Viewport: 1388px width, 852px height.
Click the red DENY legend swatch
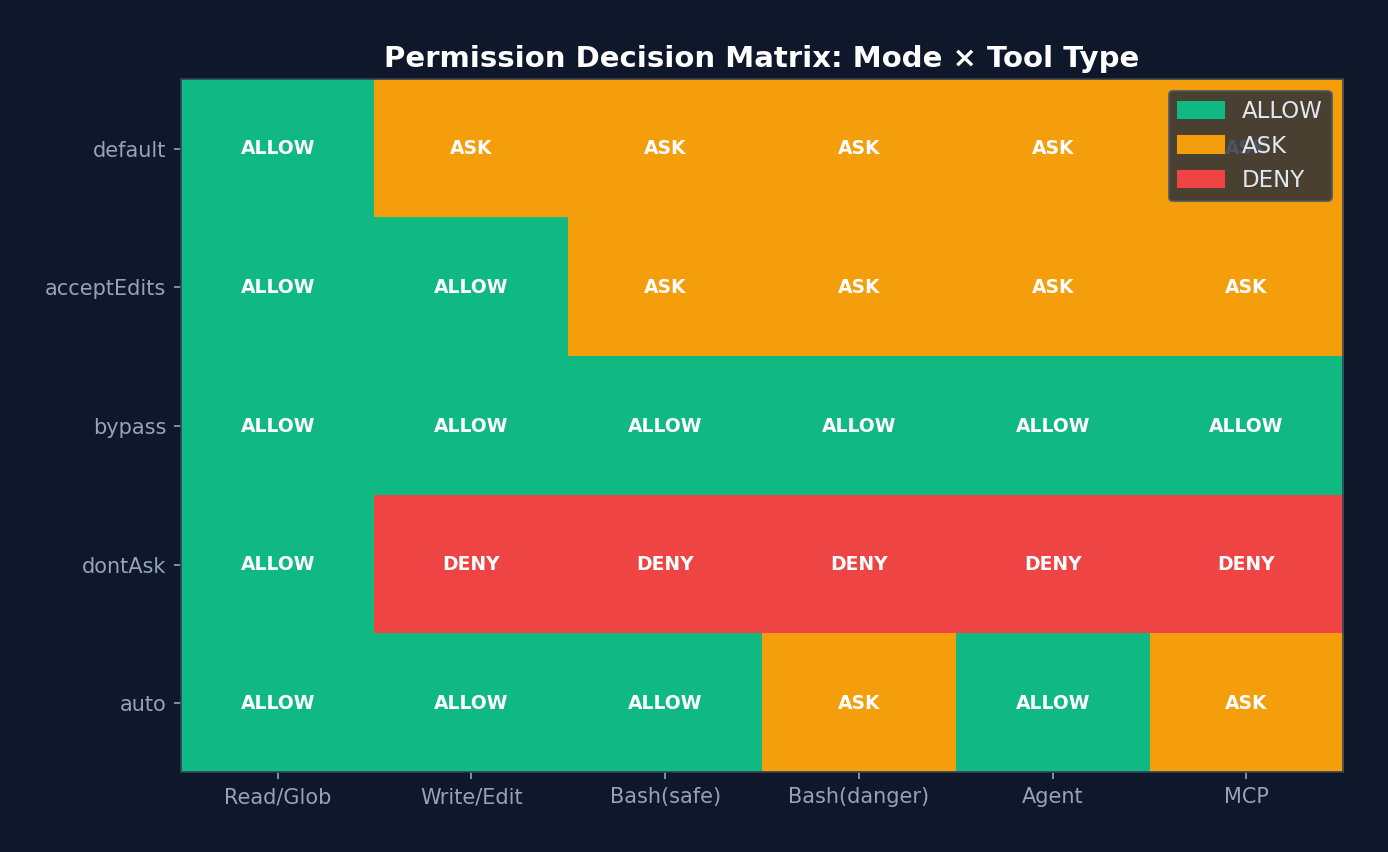tap(1200, 179)
